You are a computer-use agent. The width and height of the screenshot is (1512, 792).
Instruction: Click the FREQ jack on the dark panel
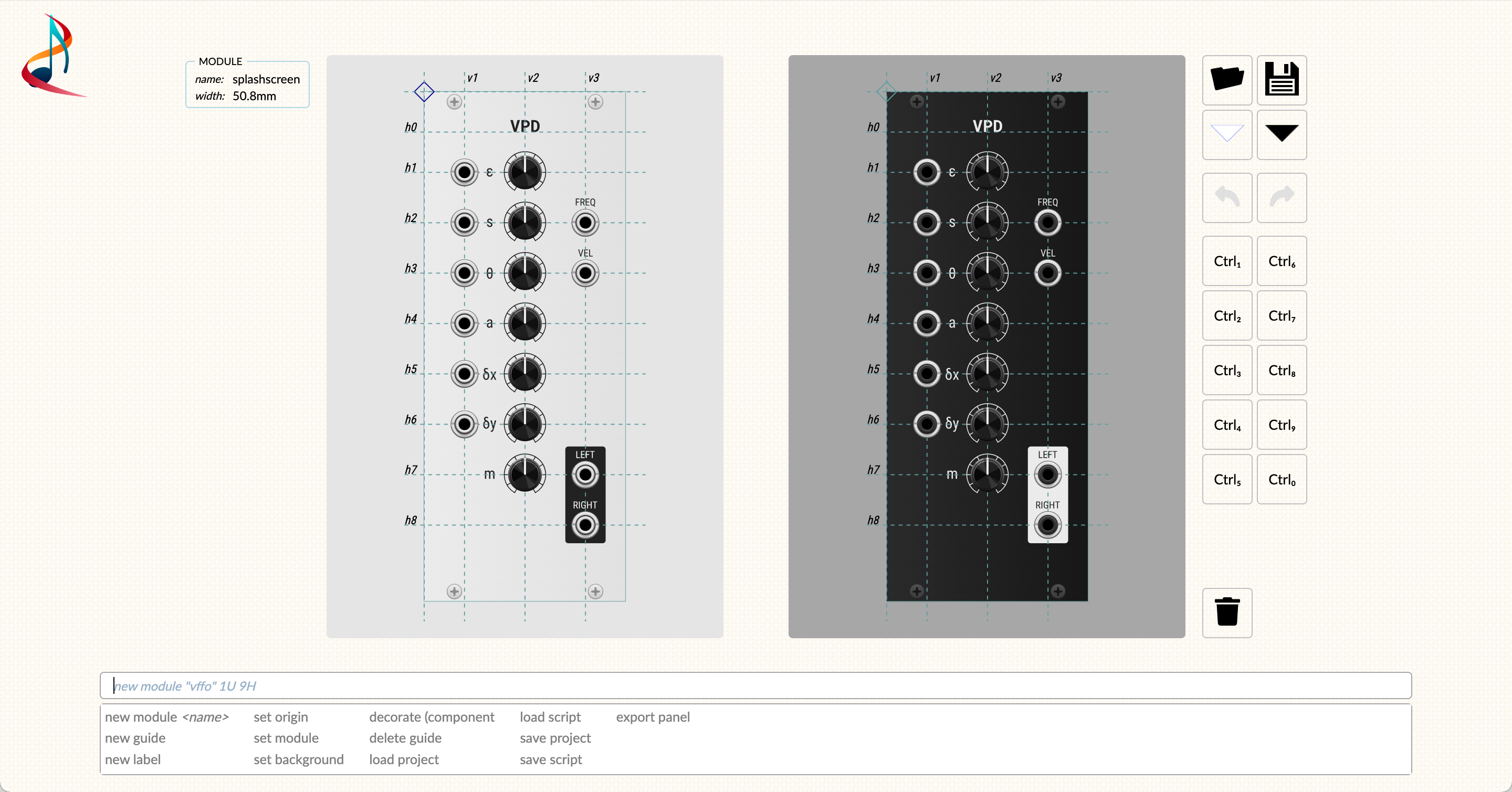pos(1048,223)
